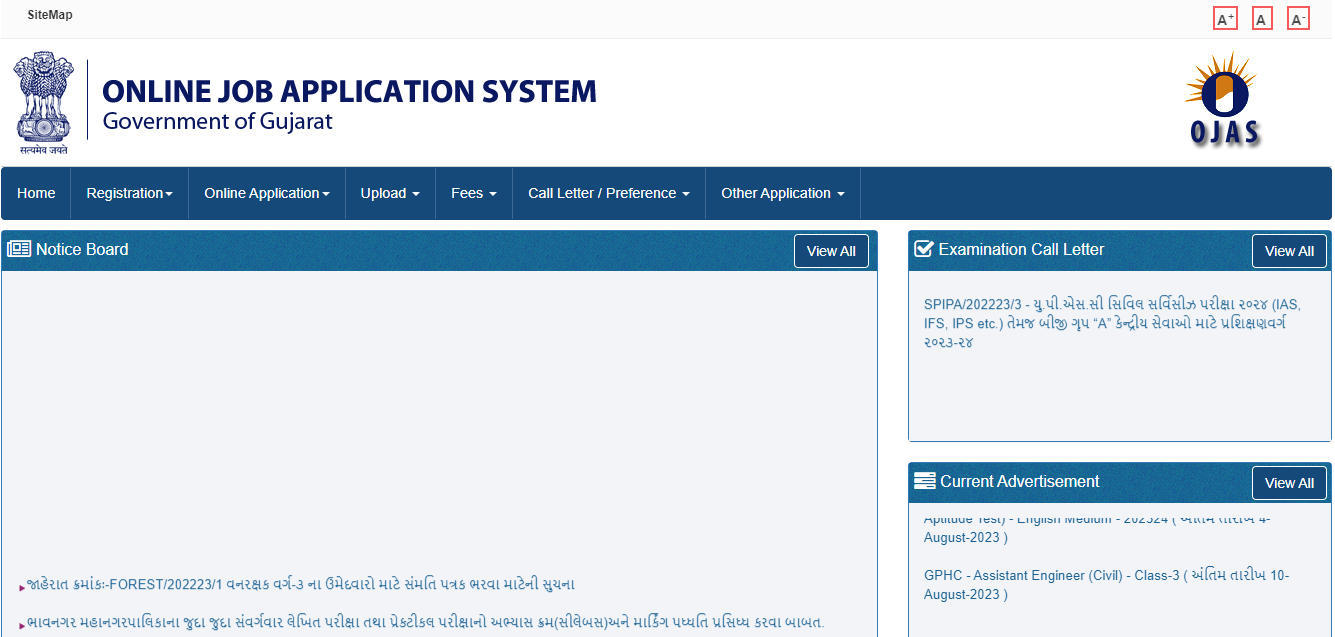The height and width of the screenshot is (637, 1335).
Task: View all Examination Call Letters
Action: [x=1289, y=251]
